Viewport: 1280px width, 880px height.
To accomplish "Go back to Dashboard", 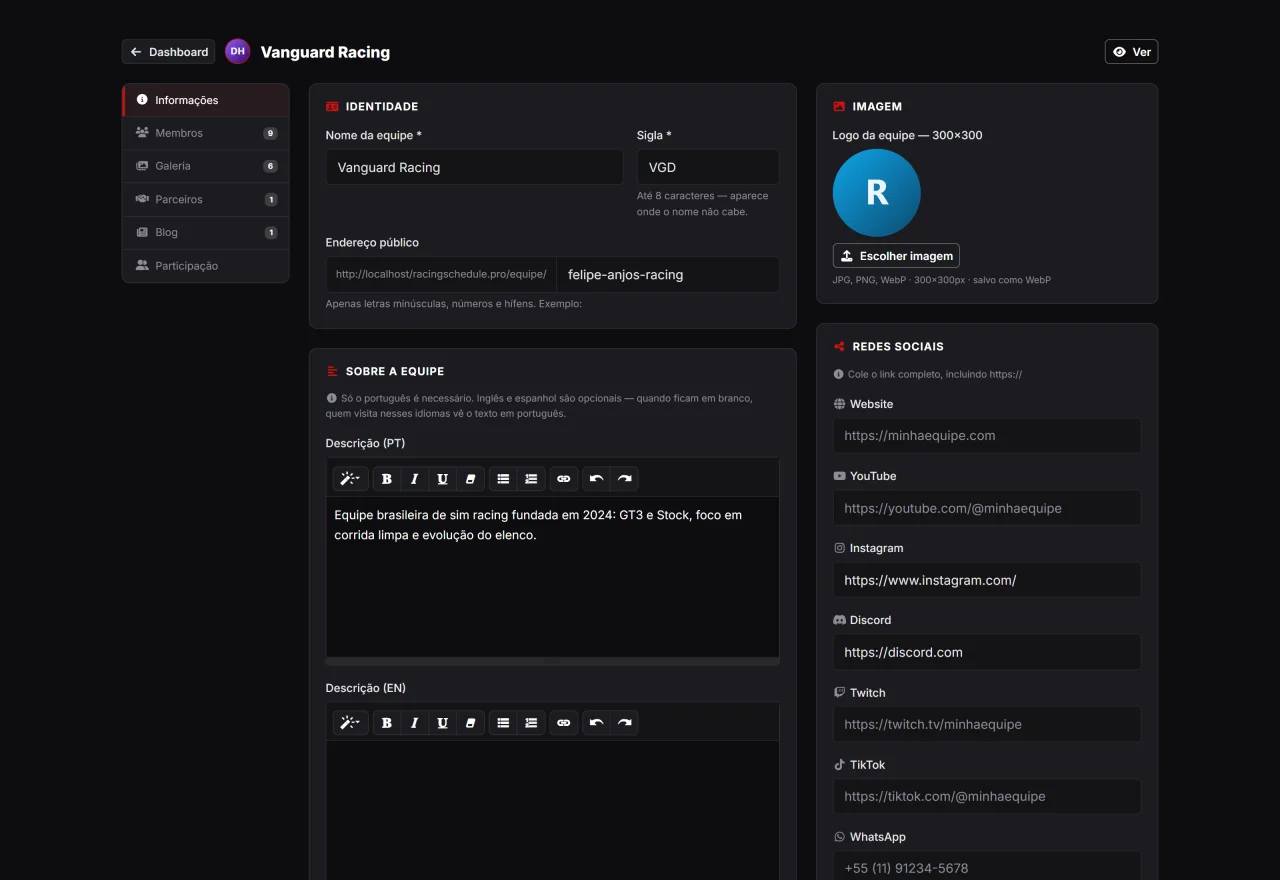I will tap(168, 52).
